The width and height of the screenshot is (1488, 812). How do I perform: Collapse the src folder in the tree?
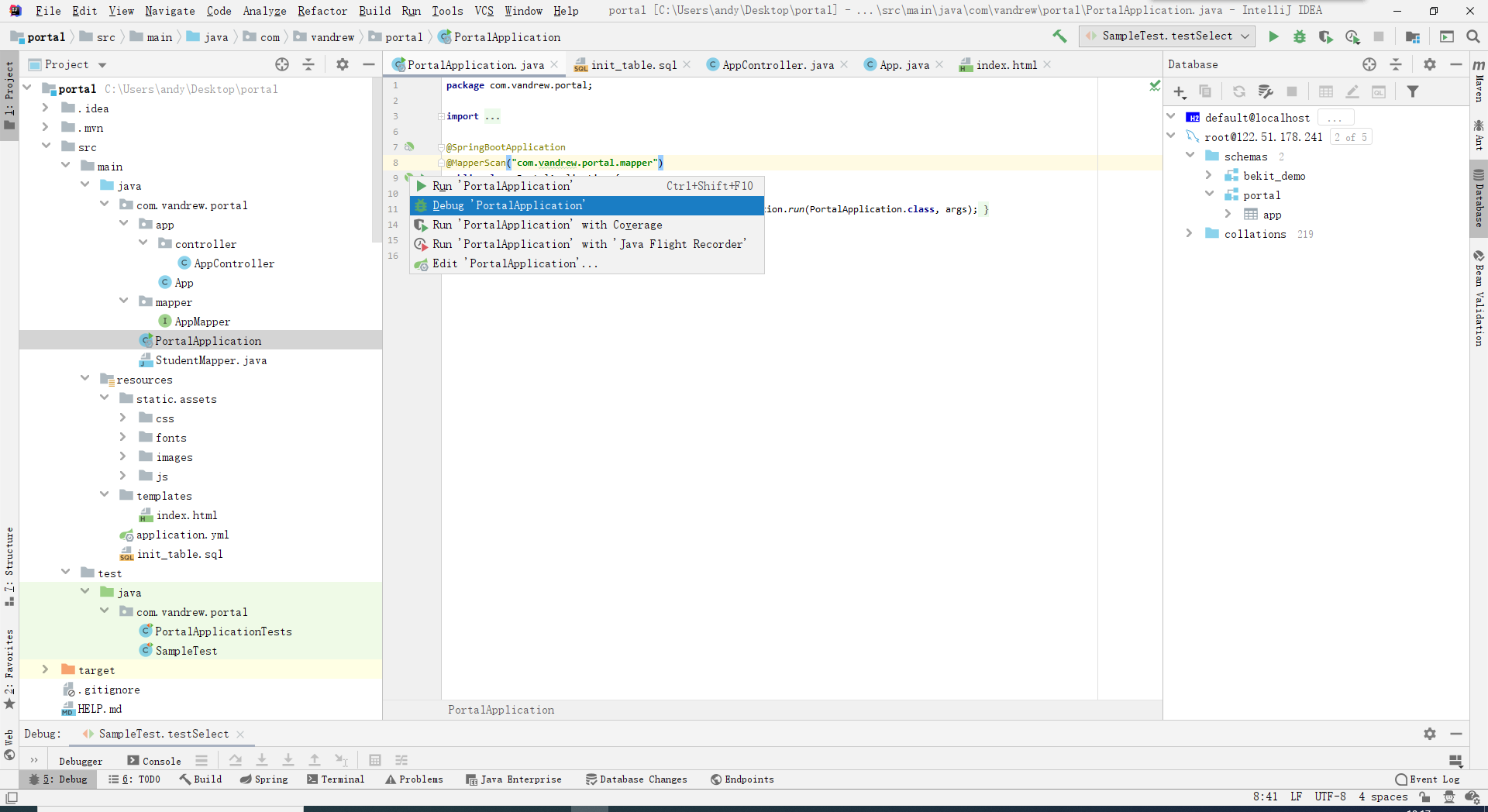click(x=46, y=146)
